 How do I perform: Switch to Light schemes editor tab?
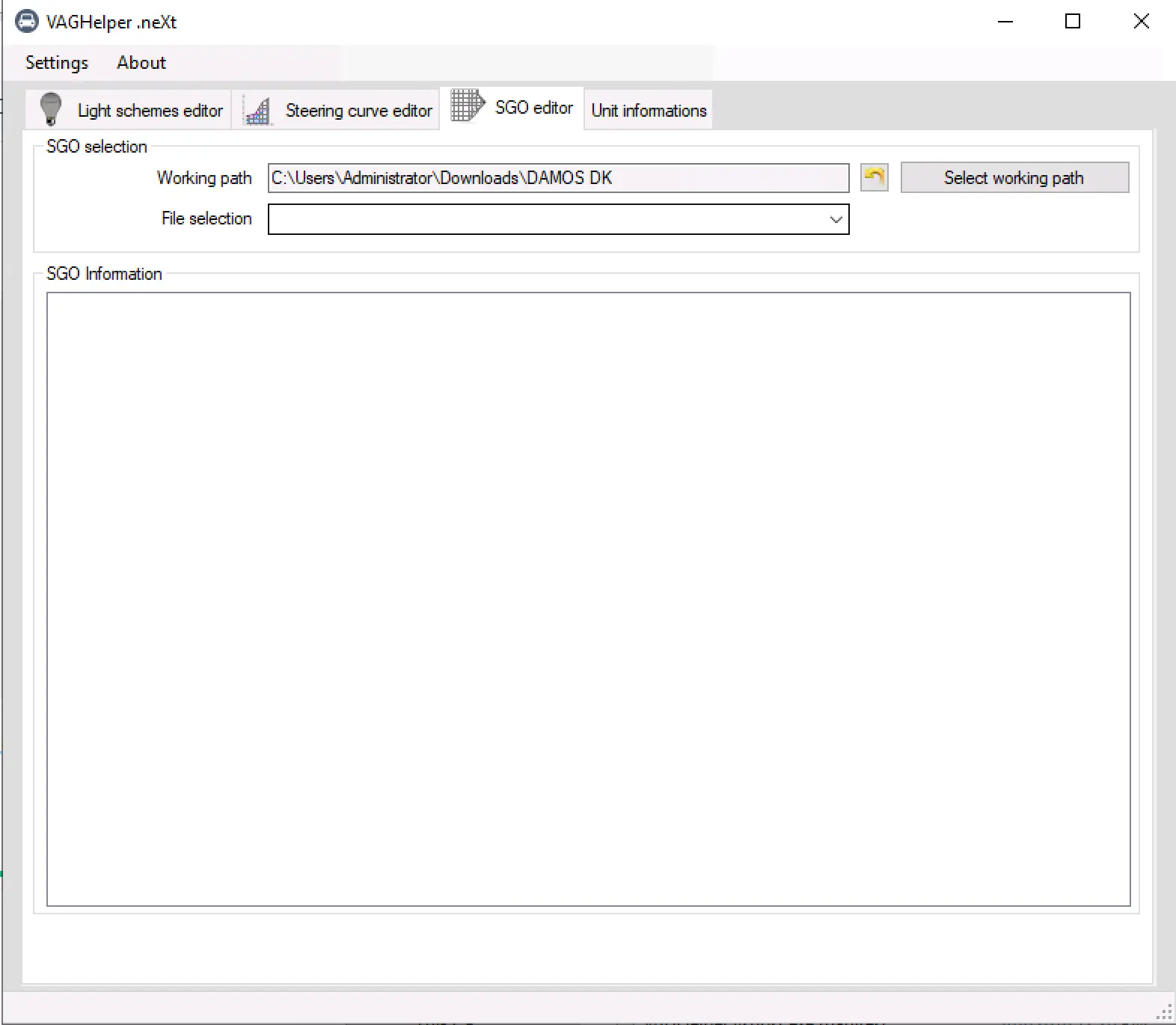click(x=150, y=111)
